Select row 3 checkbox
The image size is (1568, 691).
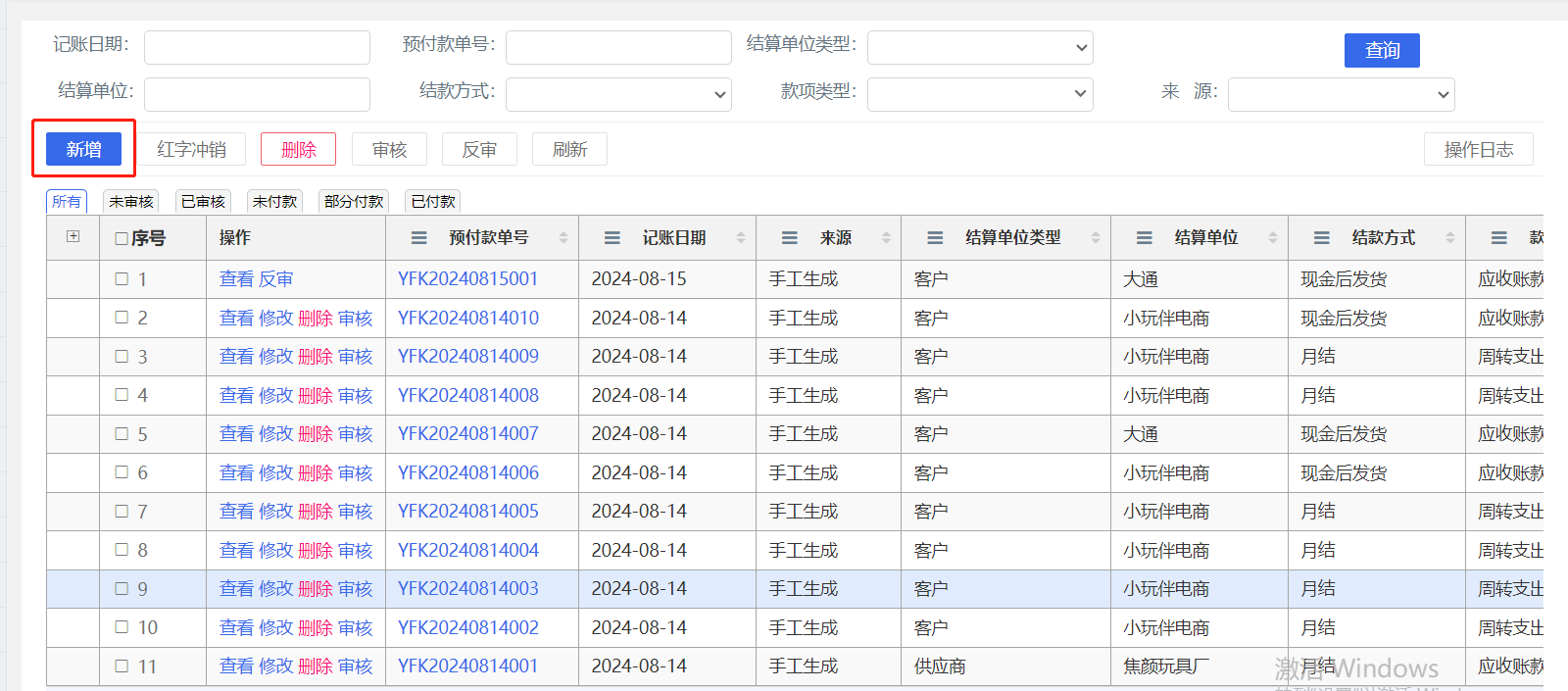[122, 356]
